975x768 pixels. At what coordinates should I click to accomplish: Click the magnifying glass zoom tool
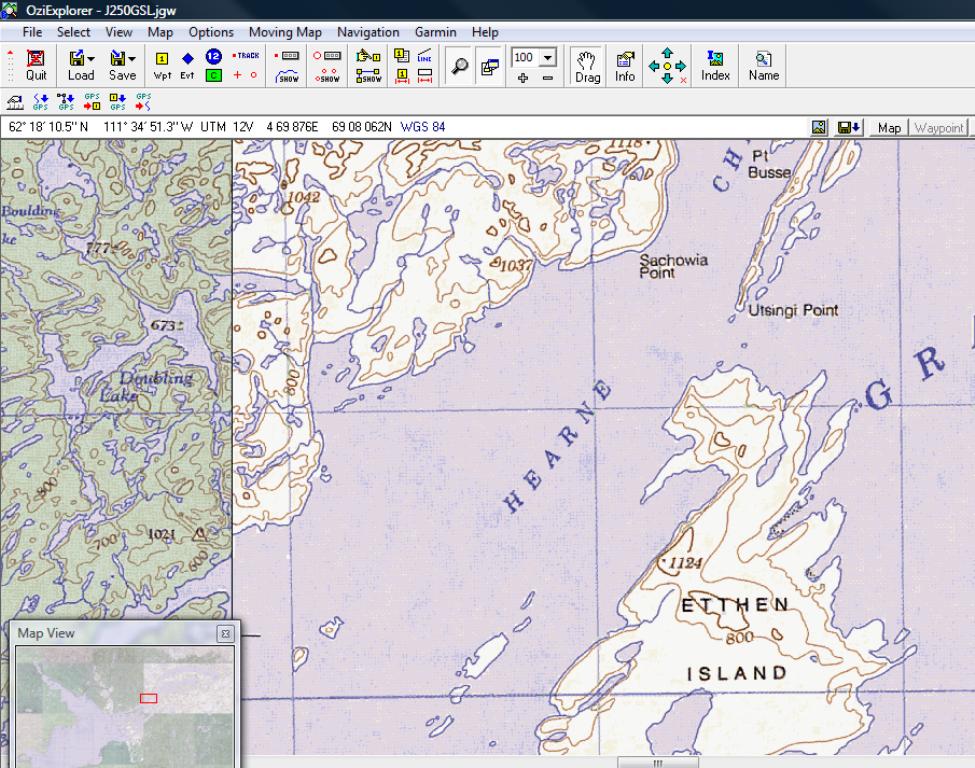(x=460, y=66)
